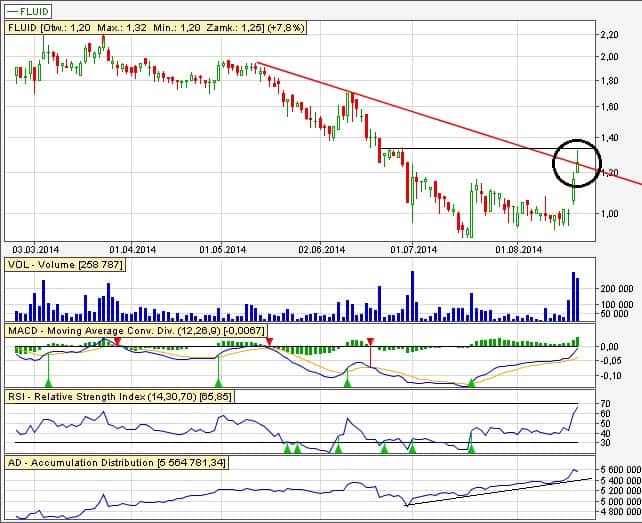Image resolution: width=642 pixels, height=523 pixels.
Task: Select the black circle highlighting the breakout
Action: coord(577,162)
